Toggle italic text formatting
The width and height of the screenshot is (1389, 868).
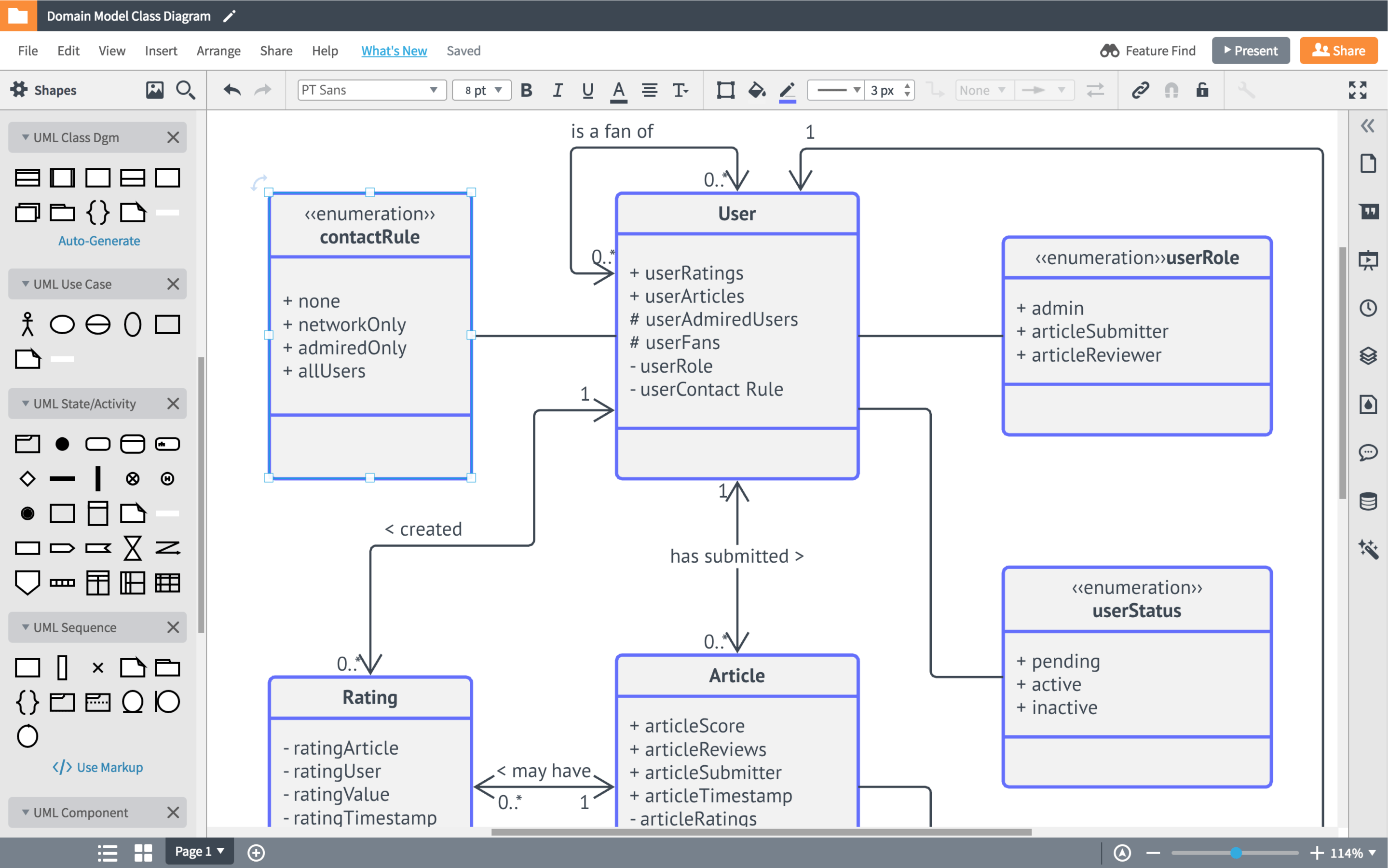click(x=557, y=90)
